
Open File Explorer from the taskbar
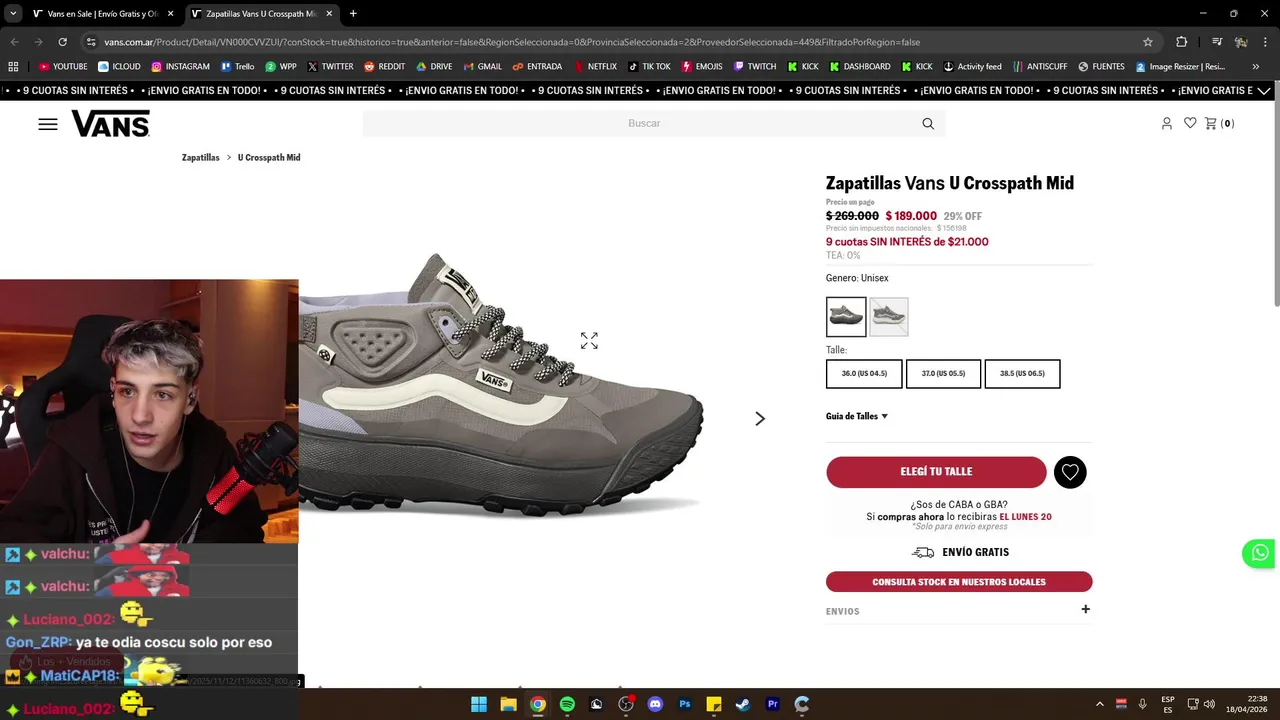pyautogui.click(x=508, y=704)
